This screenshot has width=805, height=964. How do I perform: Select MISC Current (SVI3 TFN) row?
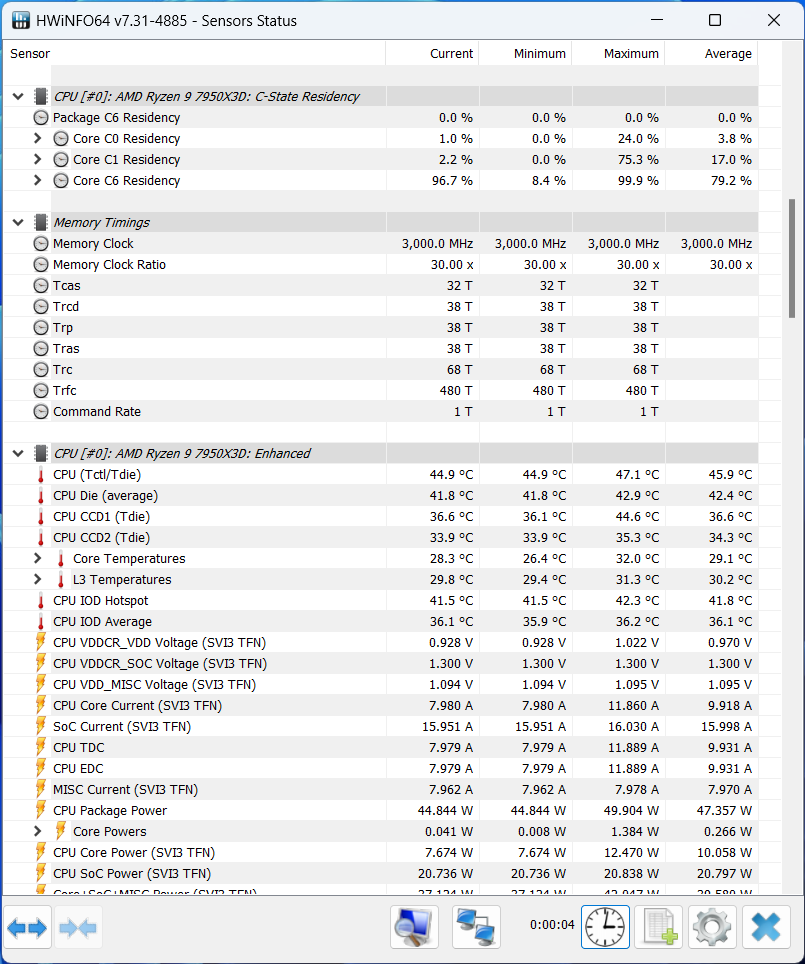pos(381,789)
